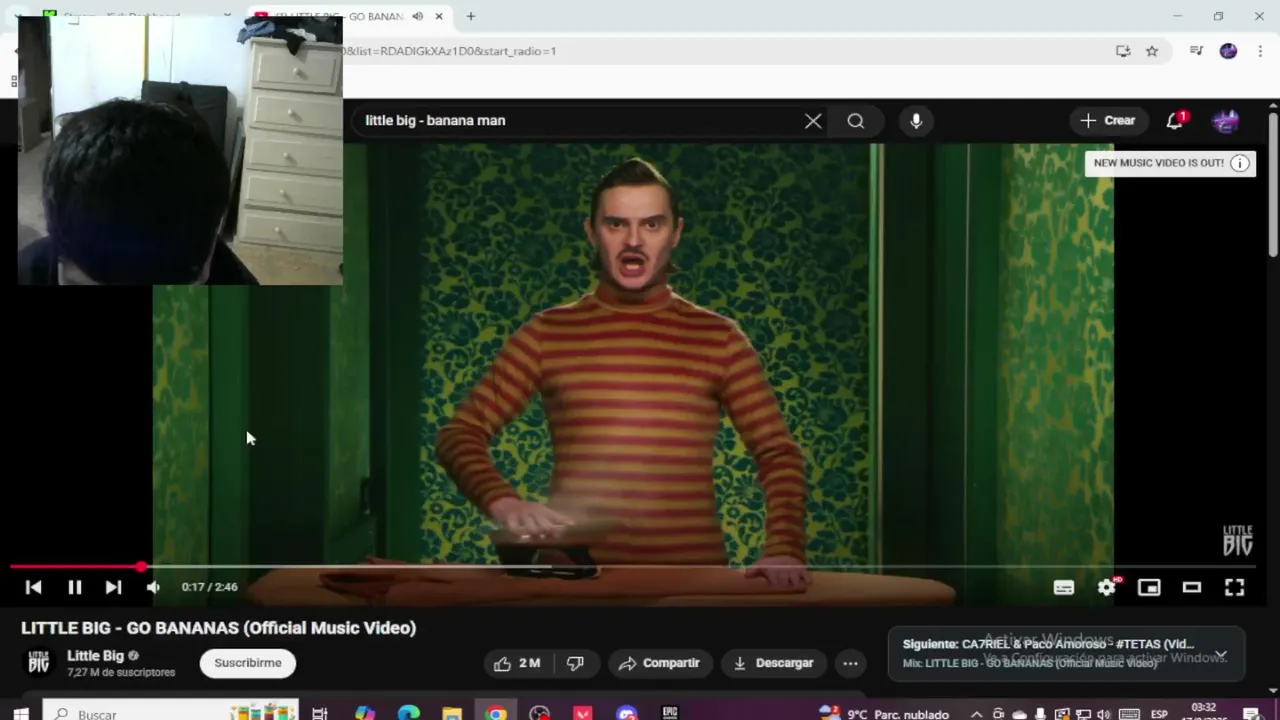The height and width of the screenshot is (720, 1280).
Task: Click the Descargar button
Action: (774, 663)
